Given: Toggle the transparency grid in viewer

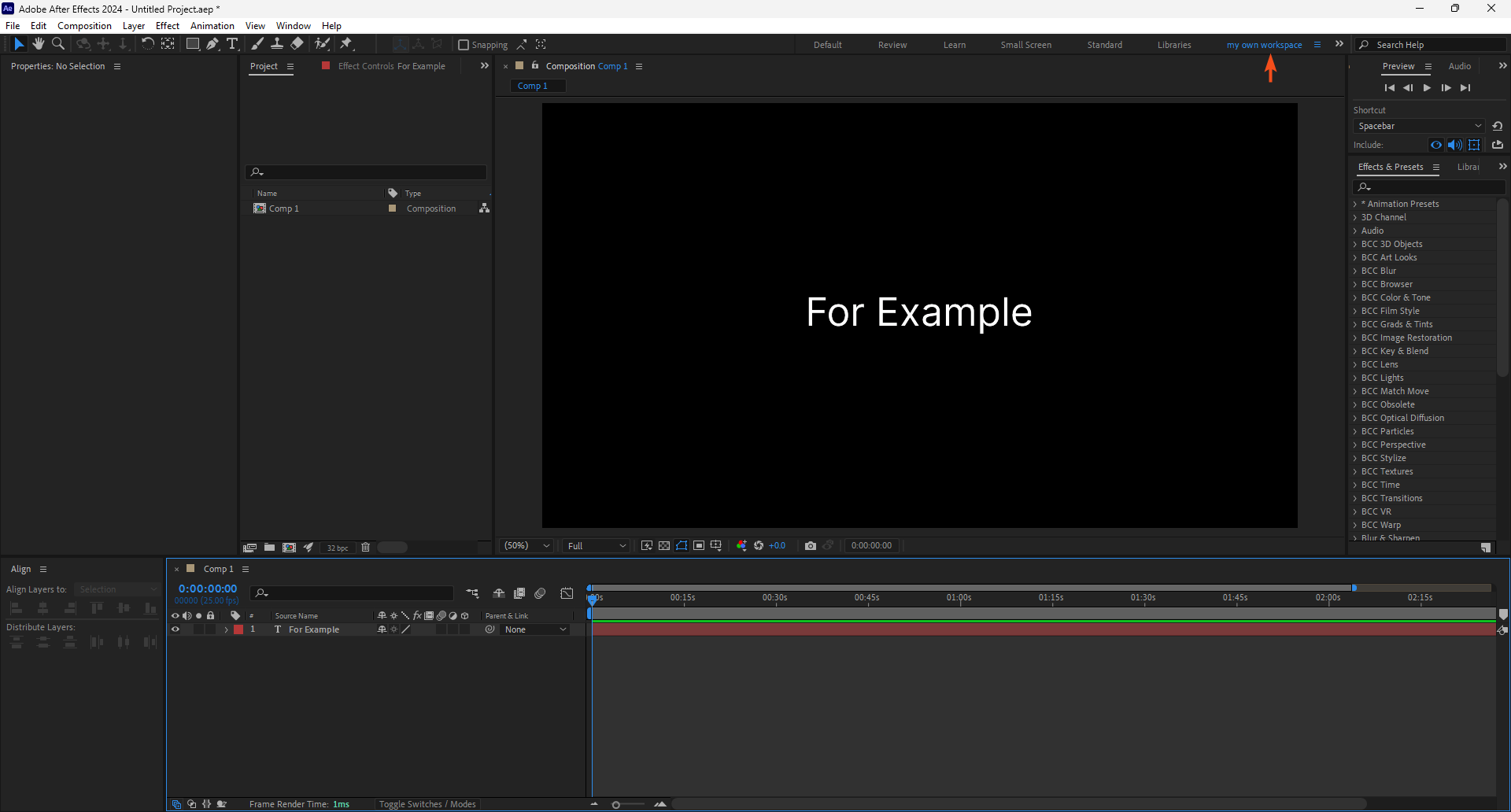Looking at the screenshot, I should click(x=664, y=545).
